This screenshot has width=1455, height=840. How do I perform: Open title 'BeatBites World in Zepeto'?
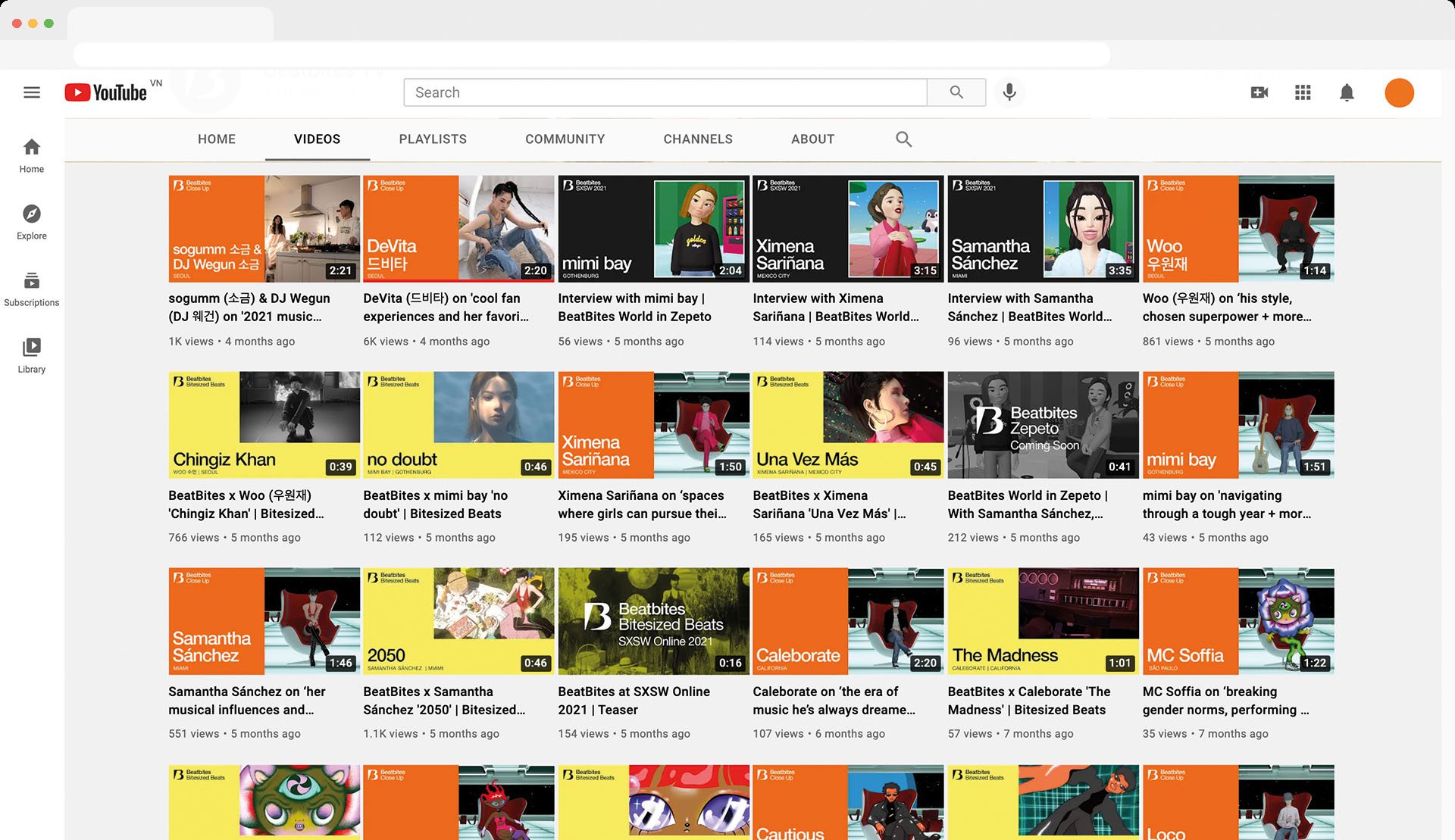click(1028, 504)
